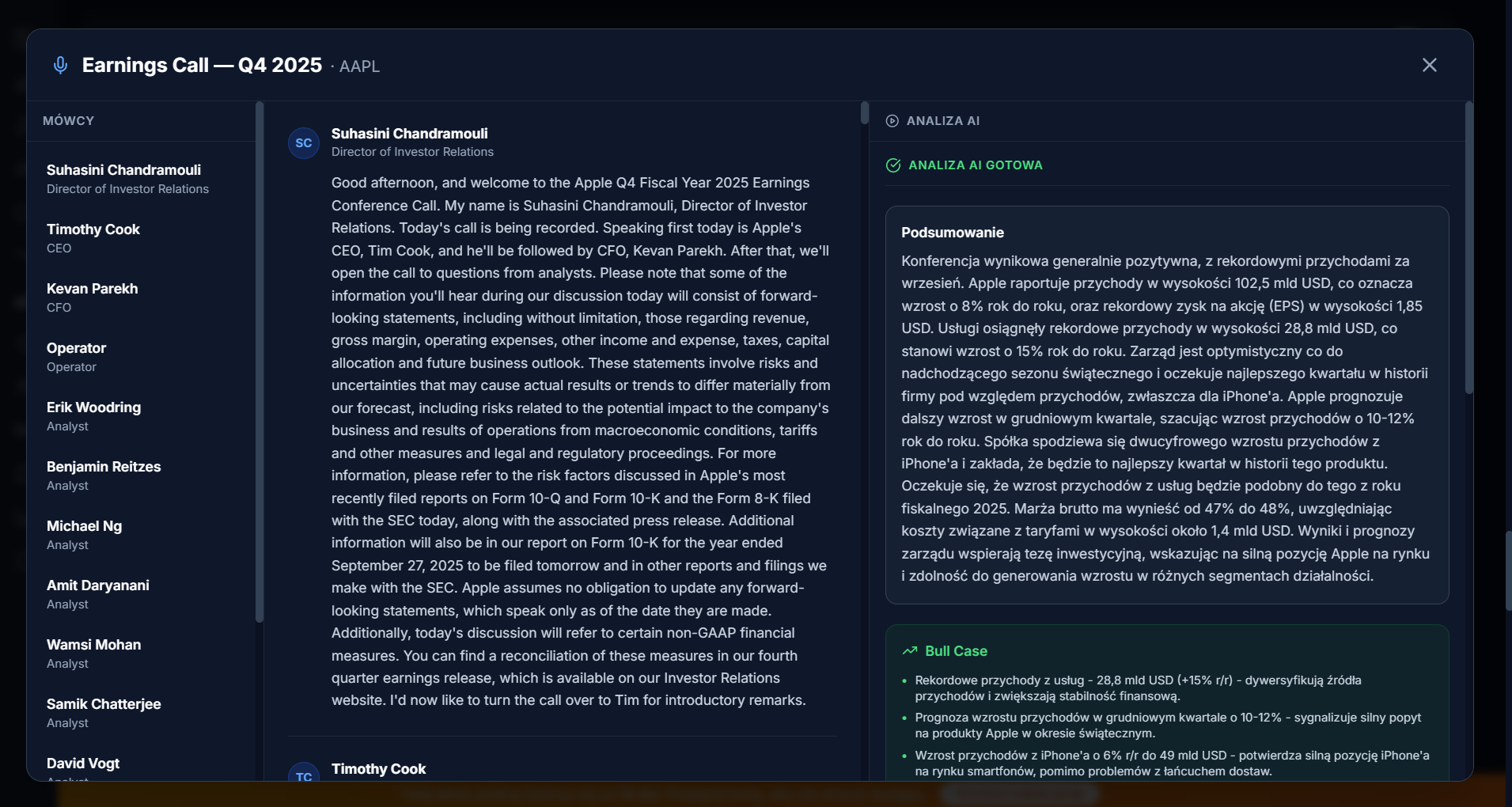Screen dimensions: 1512x807
Task: Select analyst Samik Chatterjee from the list
Action: 104,713
